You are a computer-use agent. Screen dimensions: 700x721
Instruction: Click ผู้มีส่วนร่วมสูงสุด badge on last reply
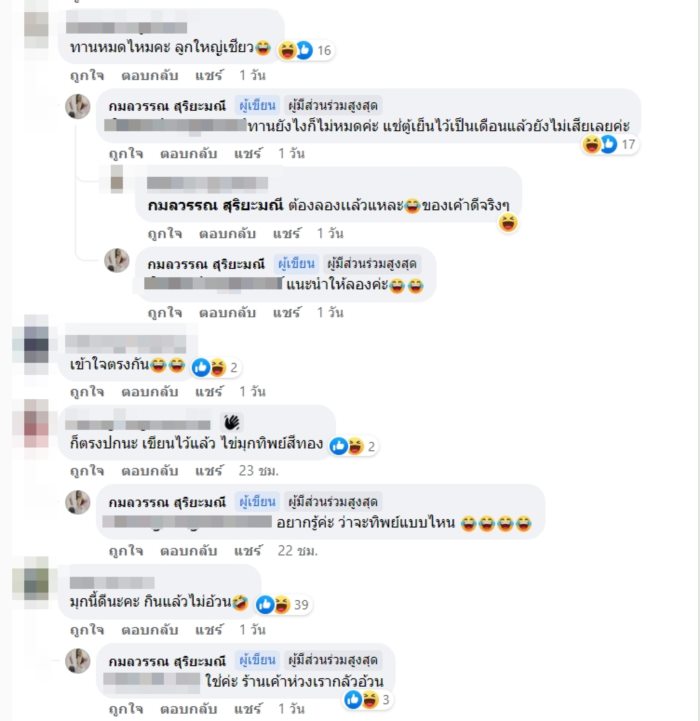click(333, 660)
